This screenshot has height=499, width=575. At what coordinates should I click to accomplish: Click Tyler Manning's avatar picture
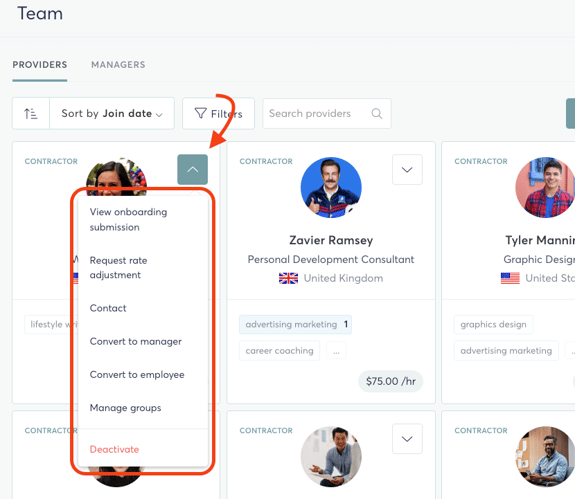pos(546,188)
